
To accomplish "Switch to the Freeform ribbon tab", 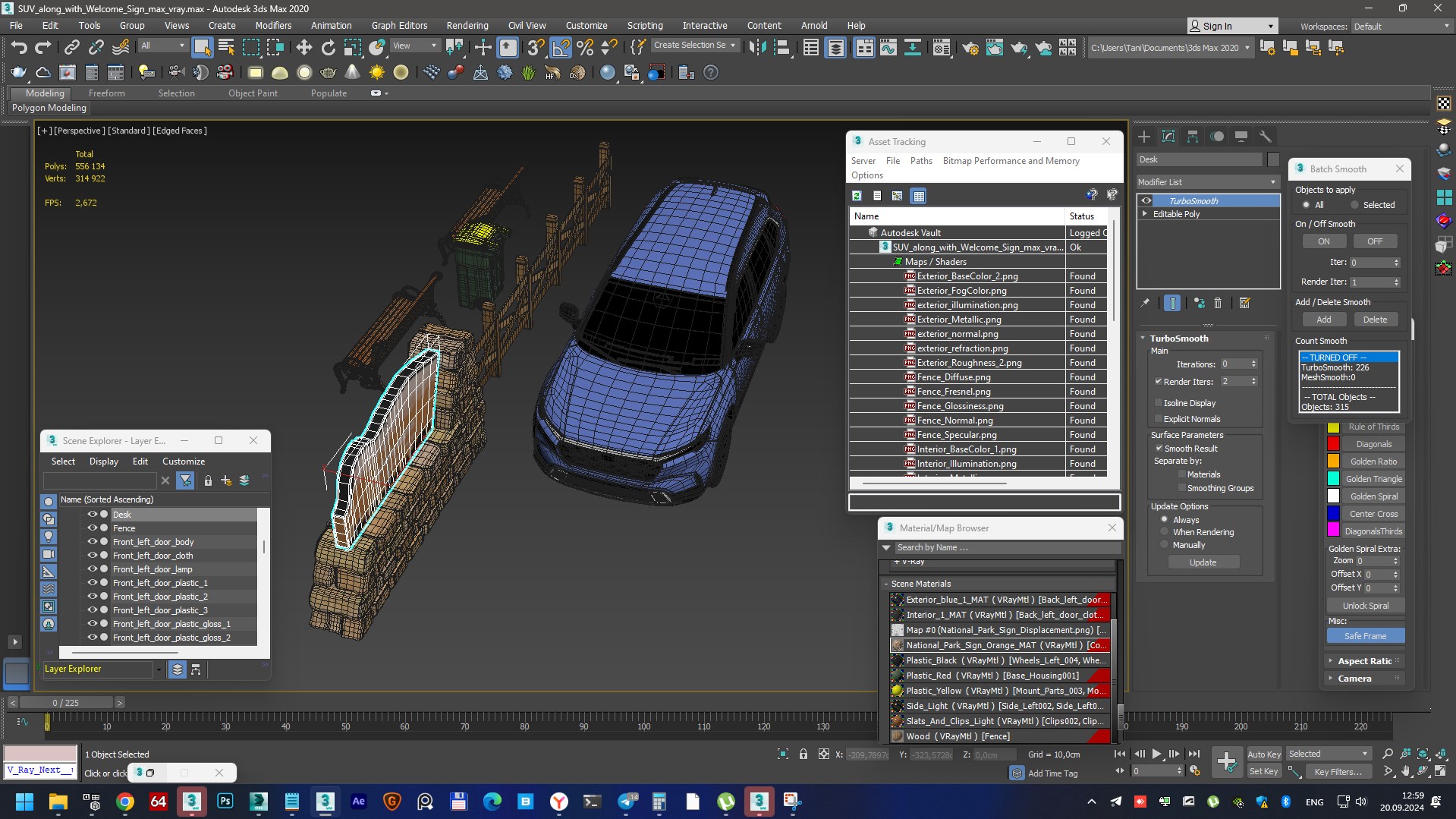I will pyautogui.click(x=106, y=93).
